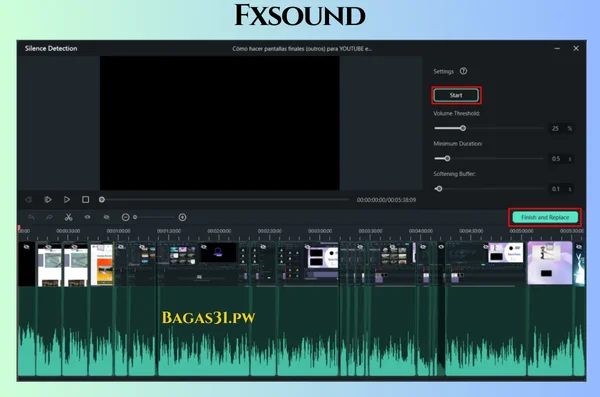Screen dimensions: 600x397
Task: Click Finish and Replace
Action: 545,217
